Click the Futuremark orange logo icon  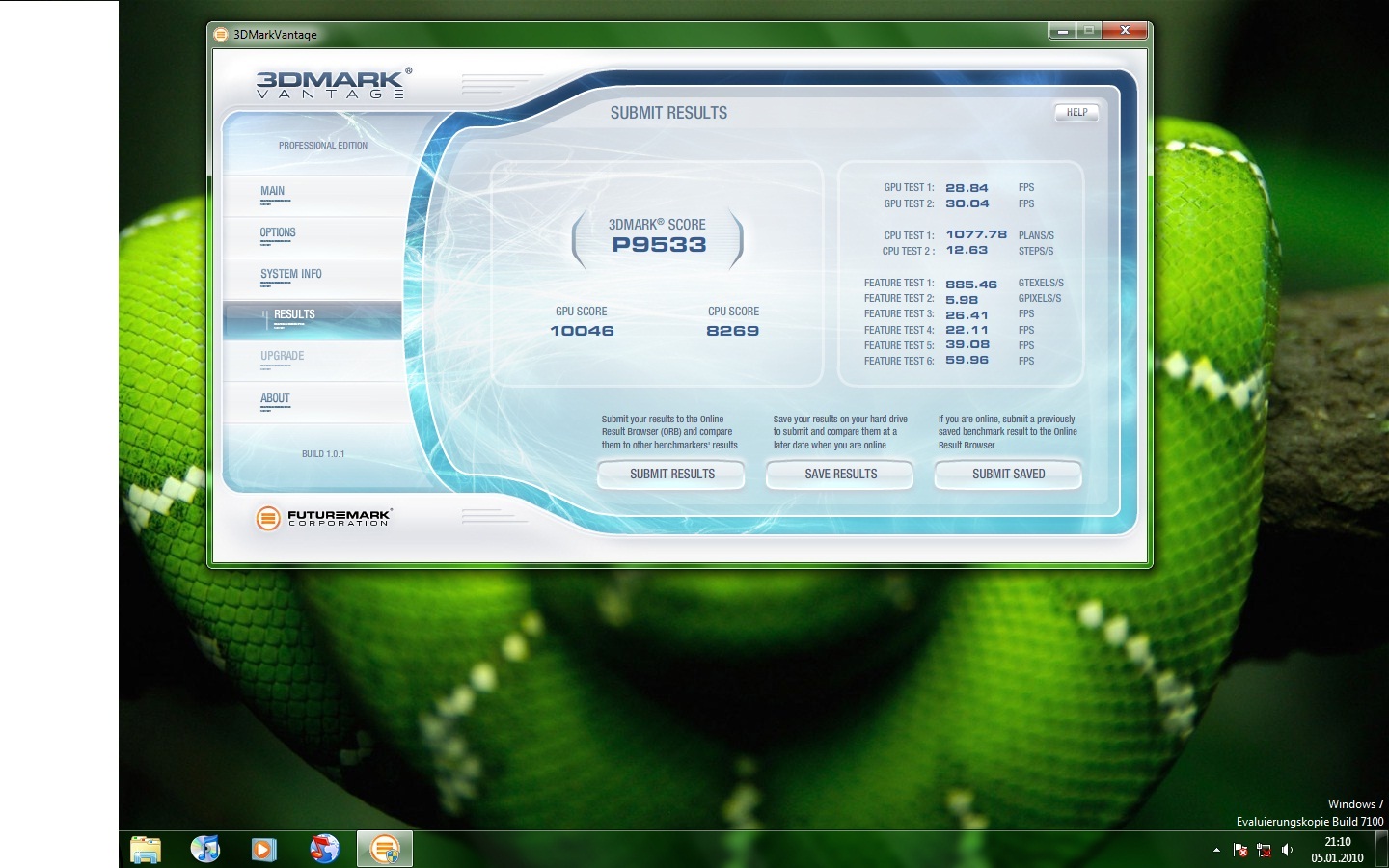268,518
